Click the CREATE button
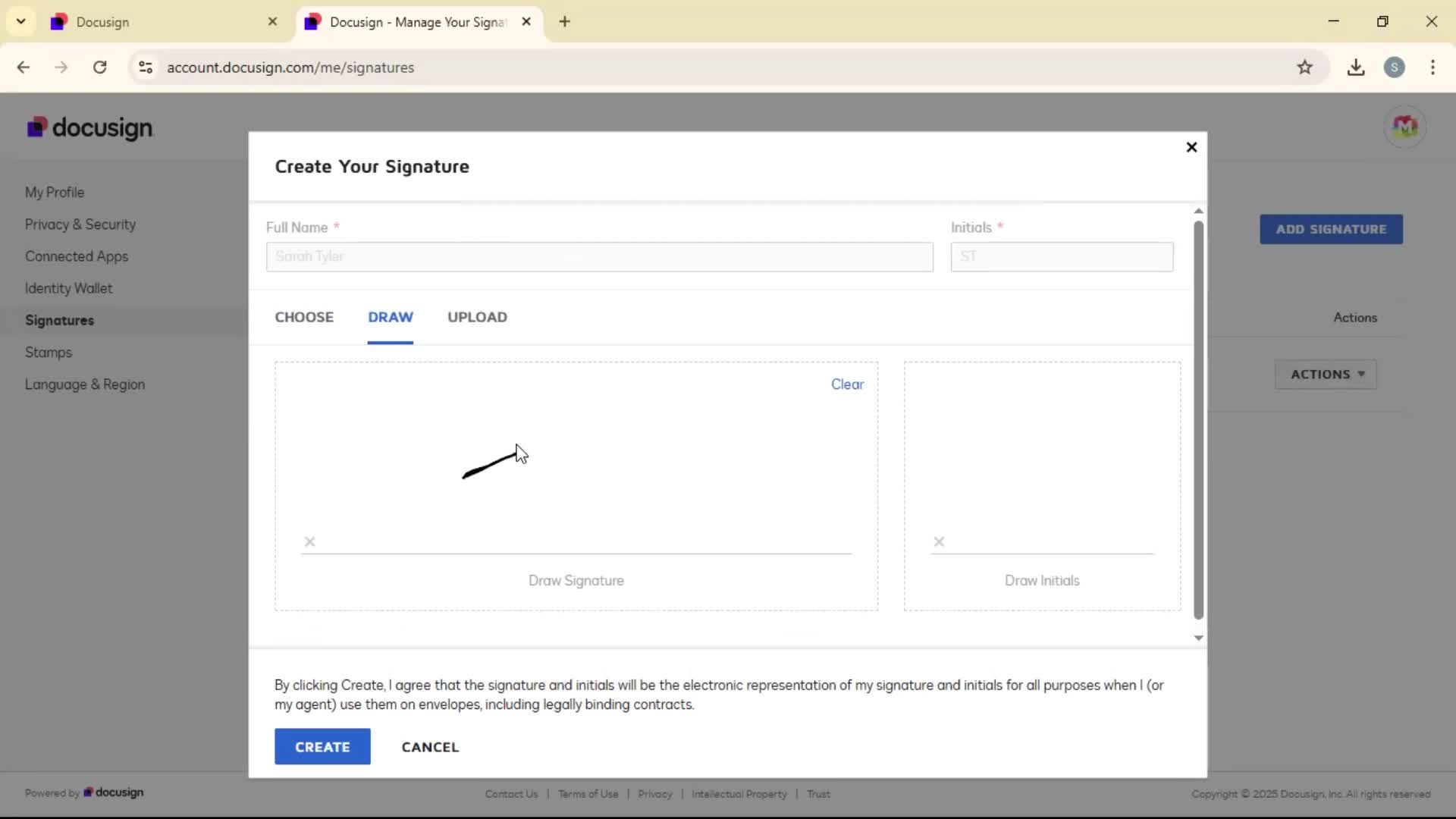The width and height of the screenshot is (1456, 819). (322, 747)
